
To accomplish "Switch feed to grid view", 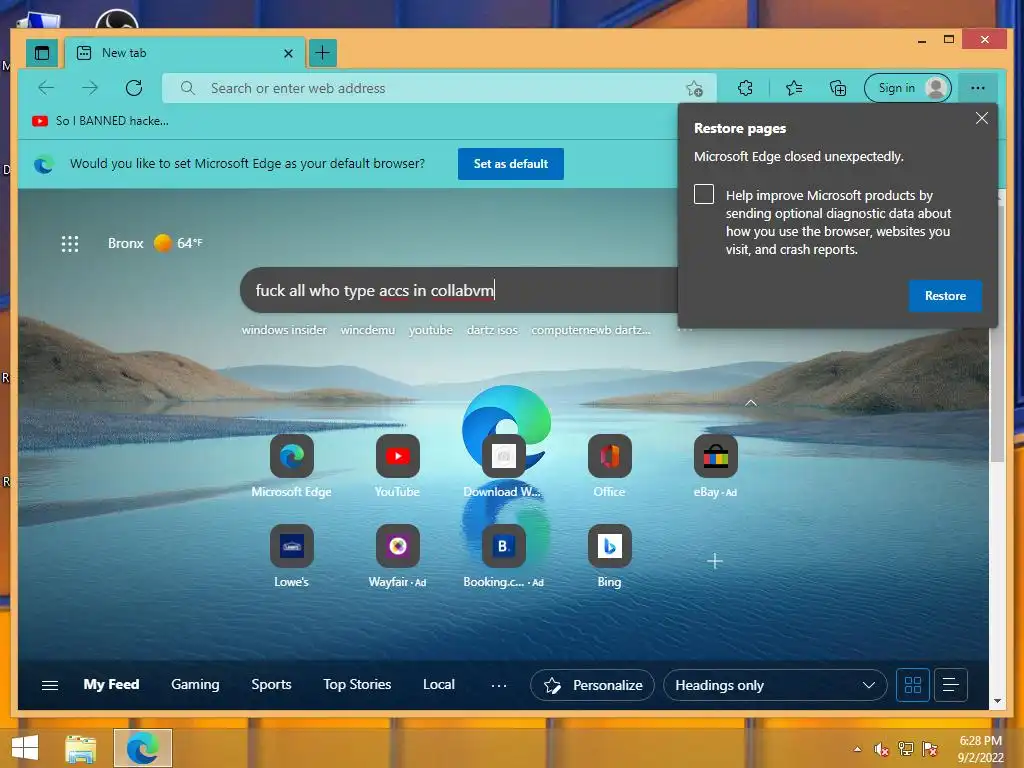I will coord(912,685).
